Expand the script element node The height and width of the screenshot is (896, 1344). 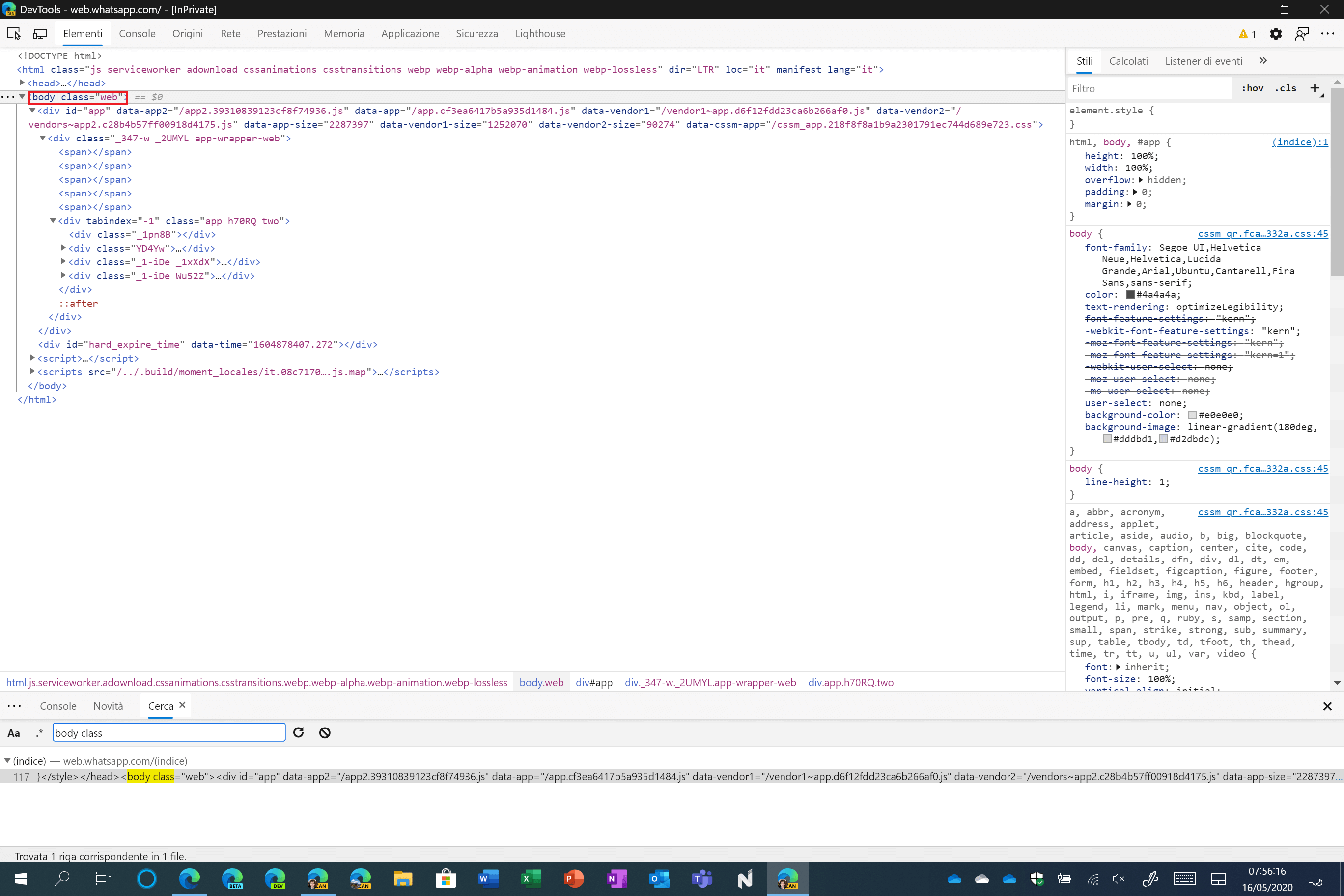pyautogui.click(x=32, y=358)
